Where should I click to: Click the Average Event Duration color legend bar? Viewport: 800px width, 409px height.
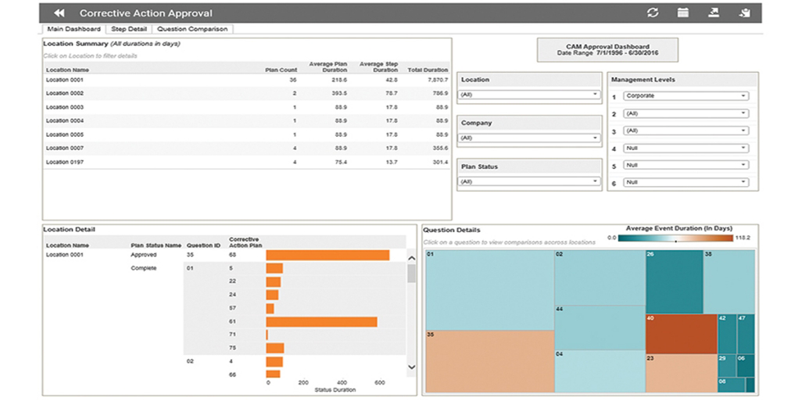tap(675, 239)
